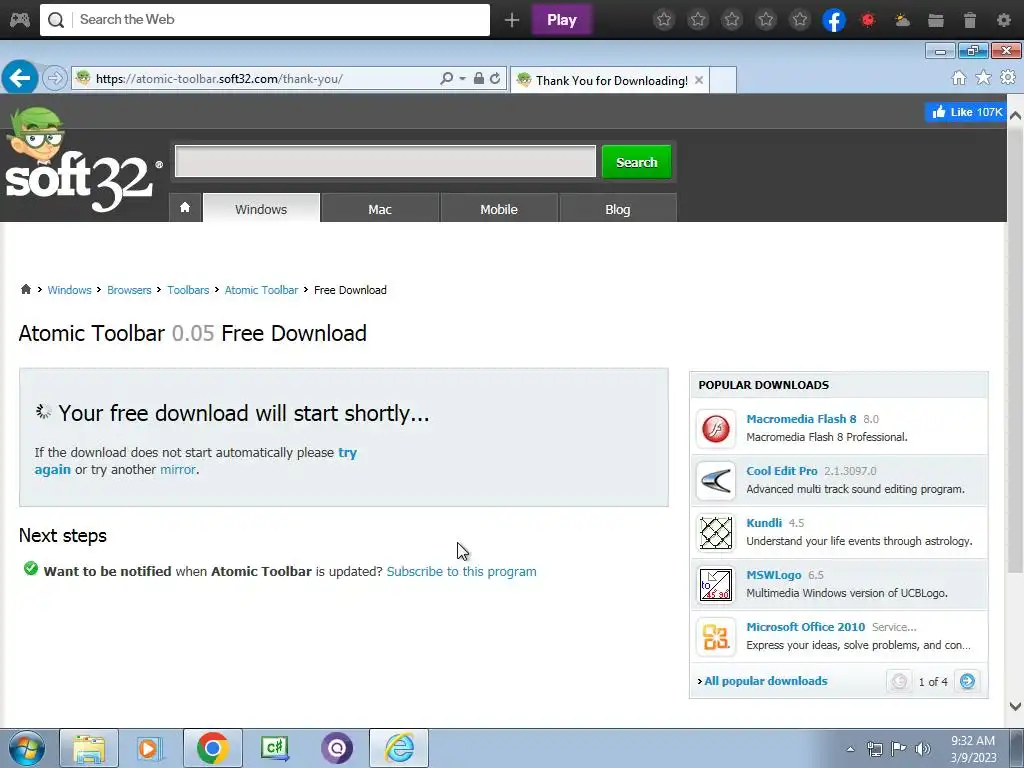The image size is (1024, 768).
Task: Select the Windows nav tab
Action: pyautogui.click(x=261, y=209)
